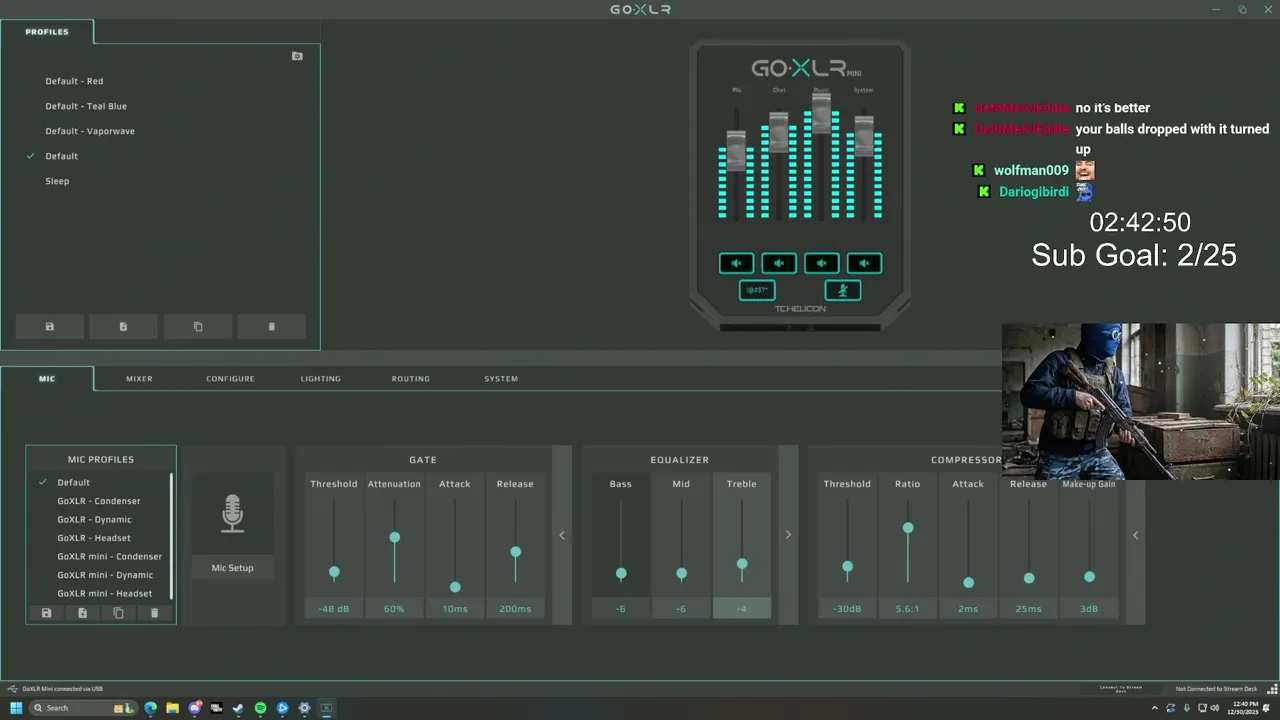Screen dimensions: 1280x720
Task: Save the mic profile (disk icon)
Action: pos(46,613)
